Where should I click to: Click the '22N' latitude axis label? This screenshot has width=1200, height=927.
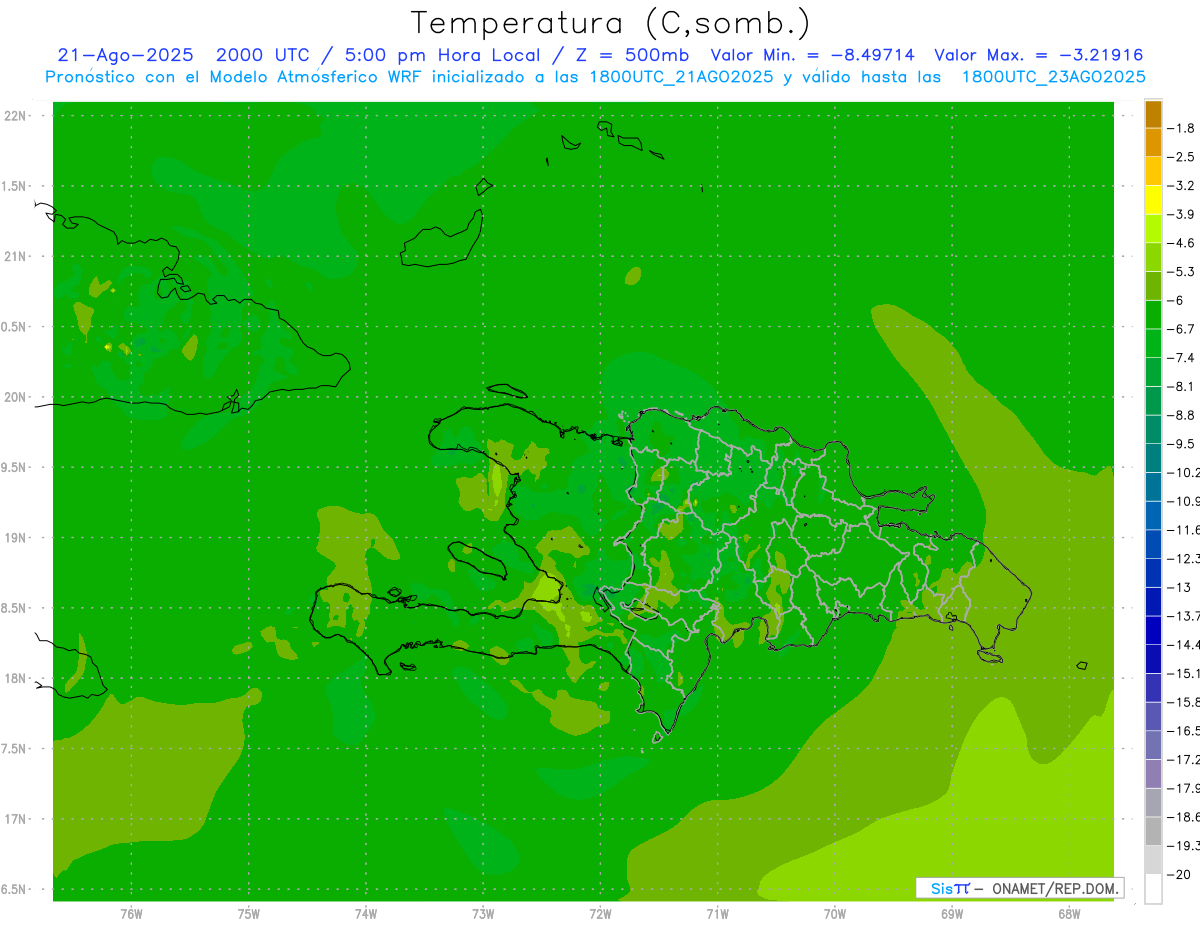click(x=15, y=115)
